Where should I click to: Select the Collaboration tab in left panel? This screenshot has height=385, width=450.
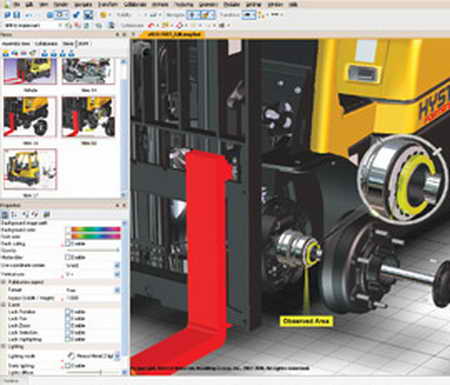(46, 44)
